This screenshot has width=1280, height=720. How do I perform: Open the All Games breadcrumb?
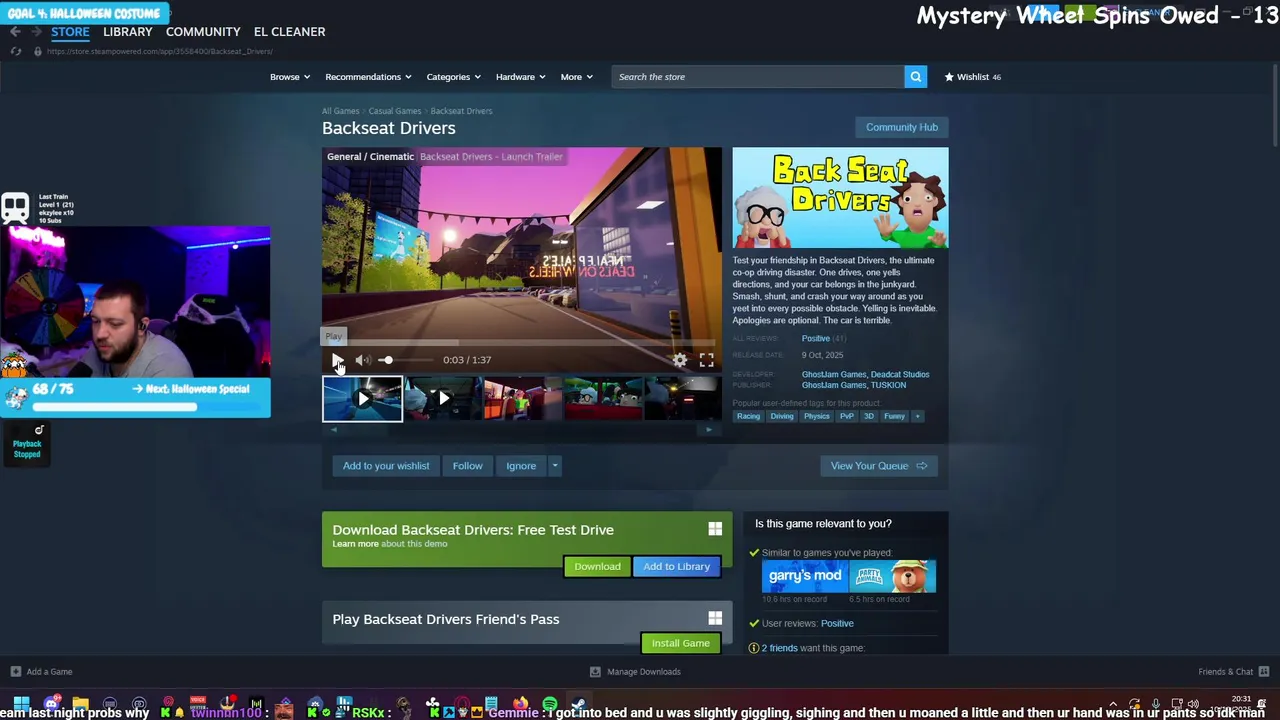[340, 111]
